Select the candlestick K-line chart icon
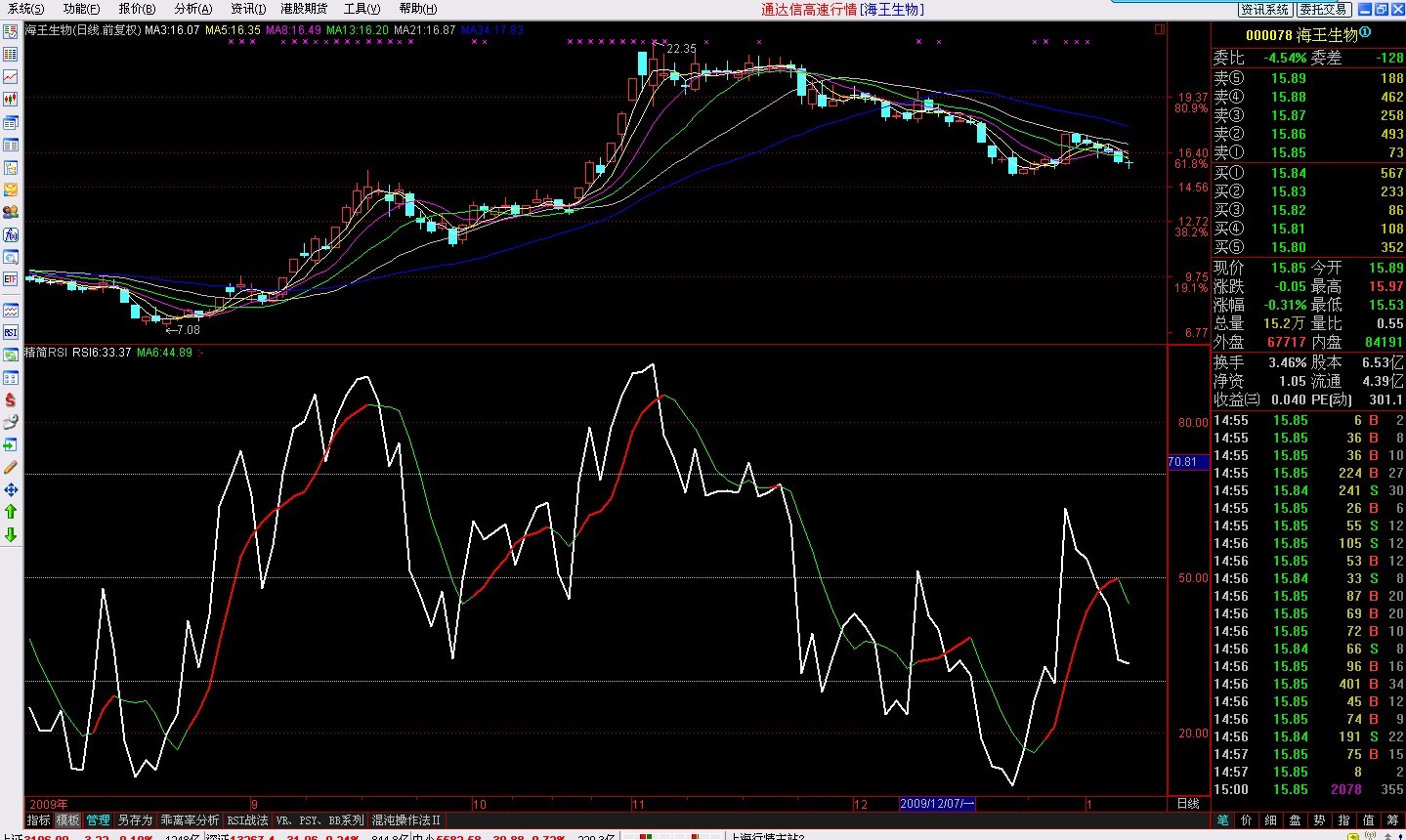This screenshot has height=840, width=1406. coord(11,99)
